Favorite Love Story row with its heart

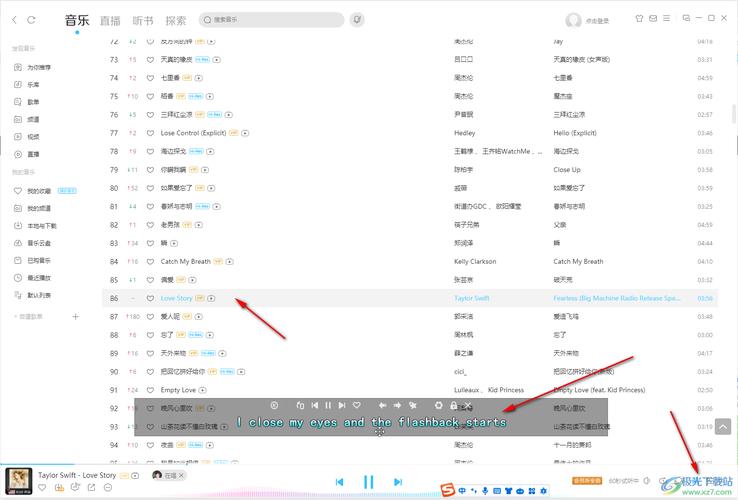(x=150, y=298)
